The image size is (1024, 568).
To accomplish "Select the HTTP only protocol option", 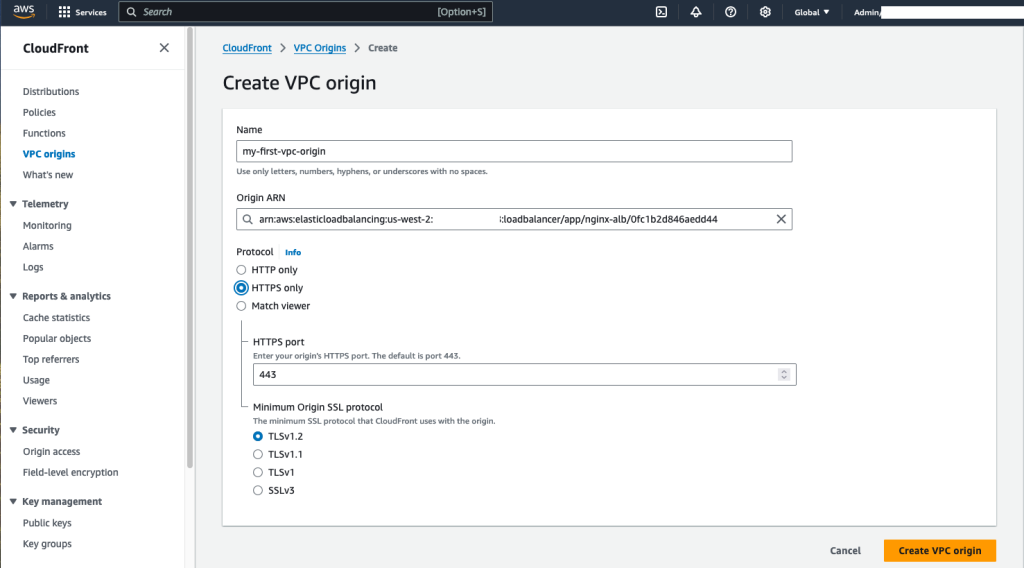I will (x=241, y=270).
